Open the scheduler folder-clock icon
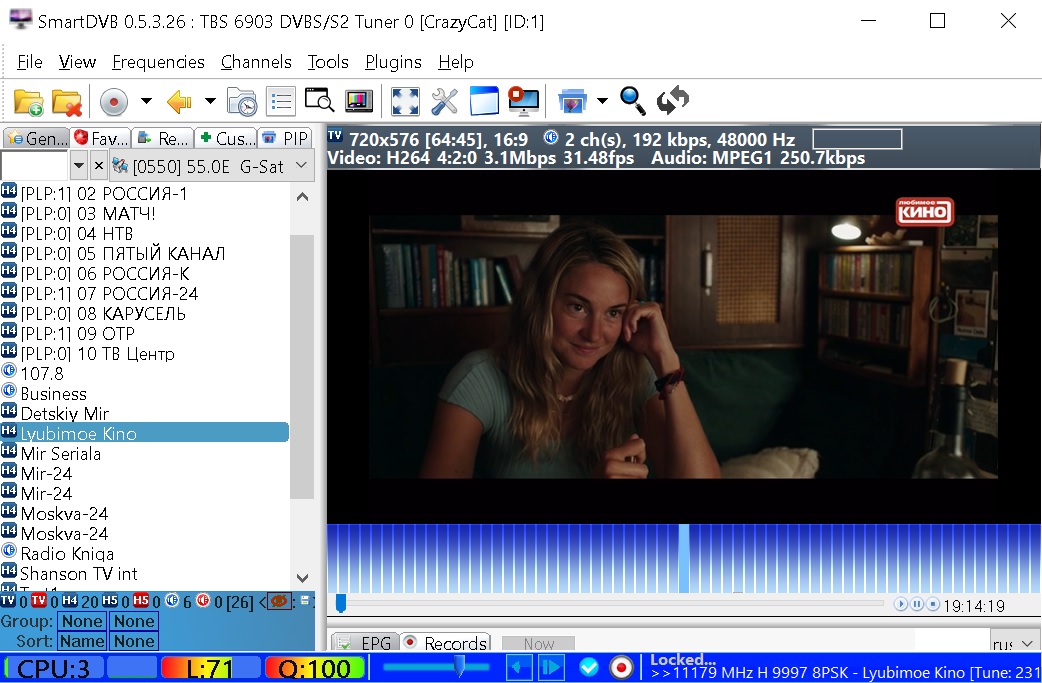Image resolution: width=1042 pixels, height=683 pixels. 241,102
